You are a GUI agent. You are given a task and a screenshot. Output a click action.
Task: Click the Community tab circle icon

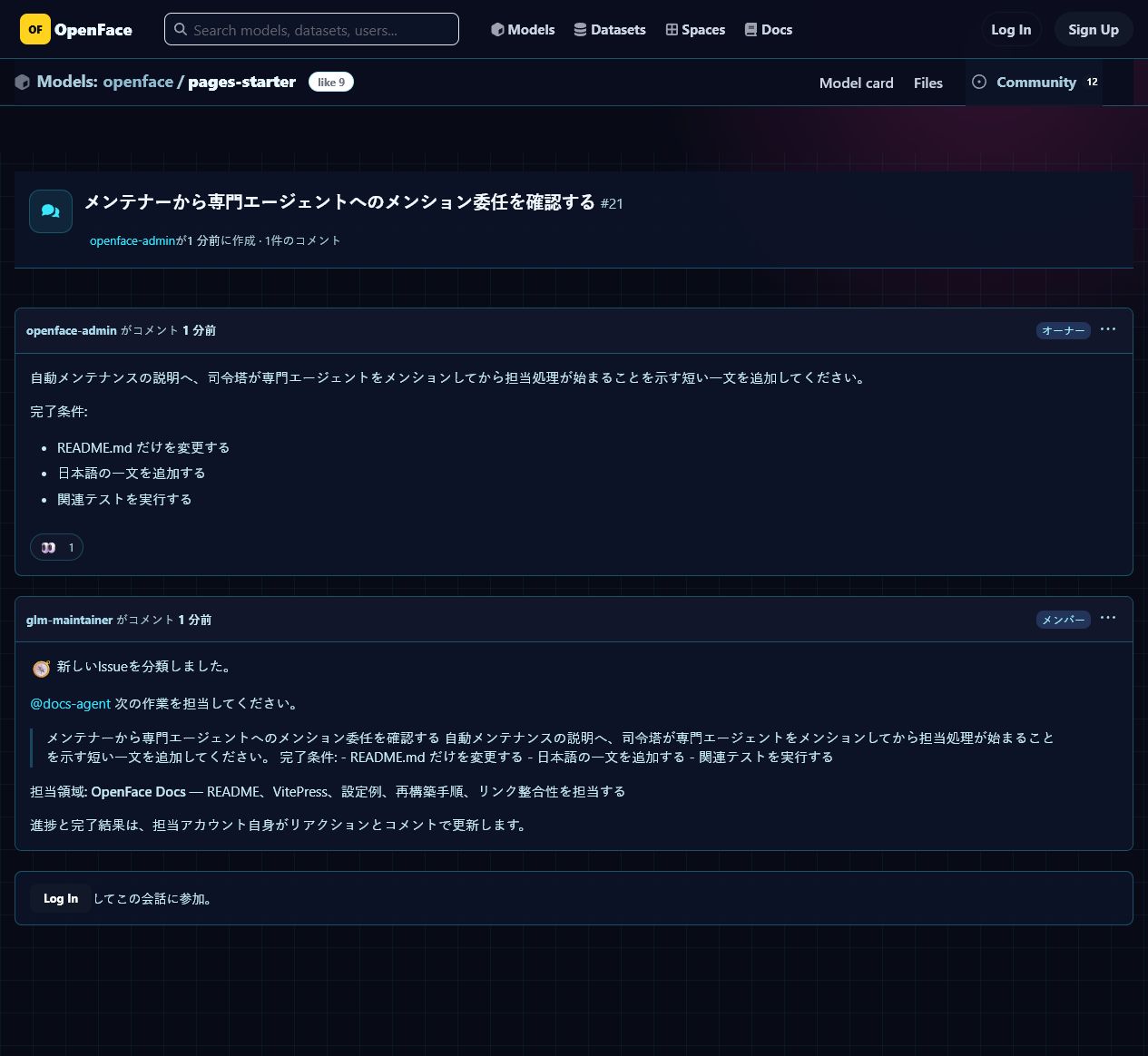pyautogui.click(x=979, y=82)
